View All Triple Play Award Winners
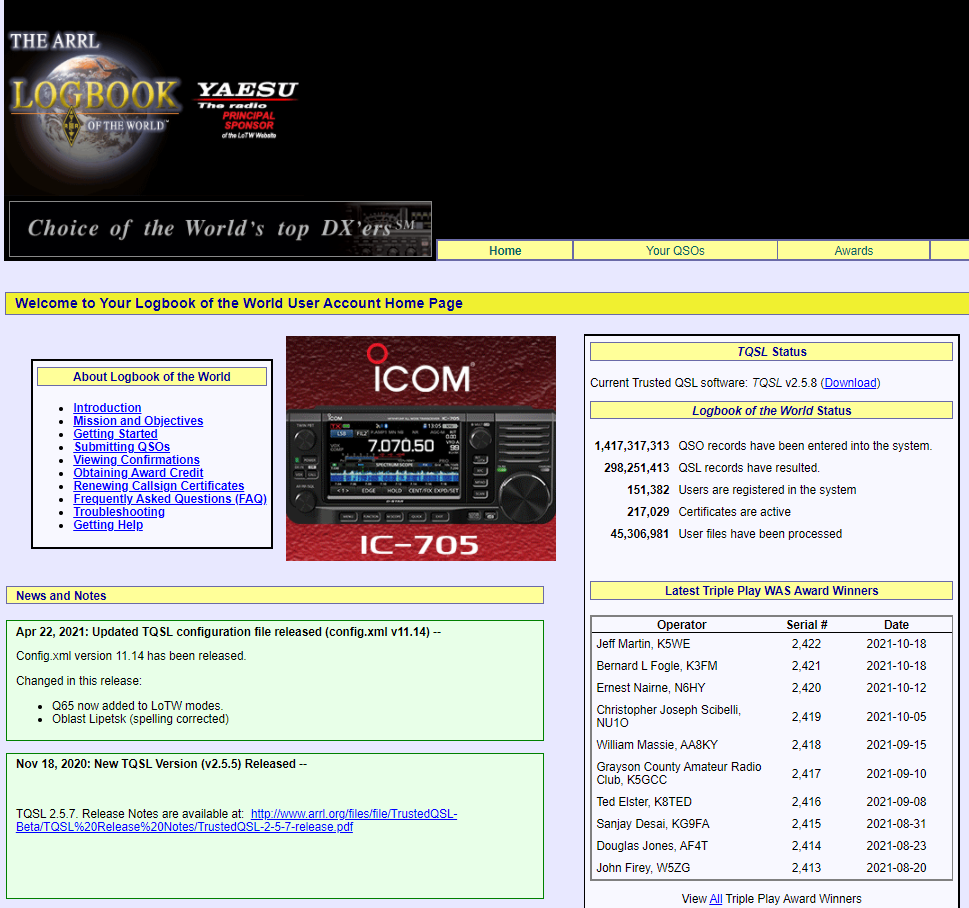Viewport: 969px width, 908px height. (715, 899)
